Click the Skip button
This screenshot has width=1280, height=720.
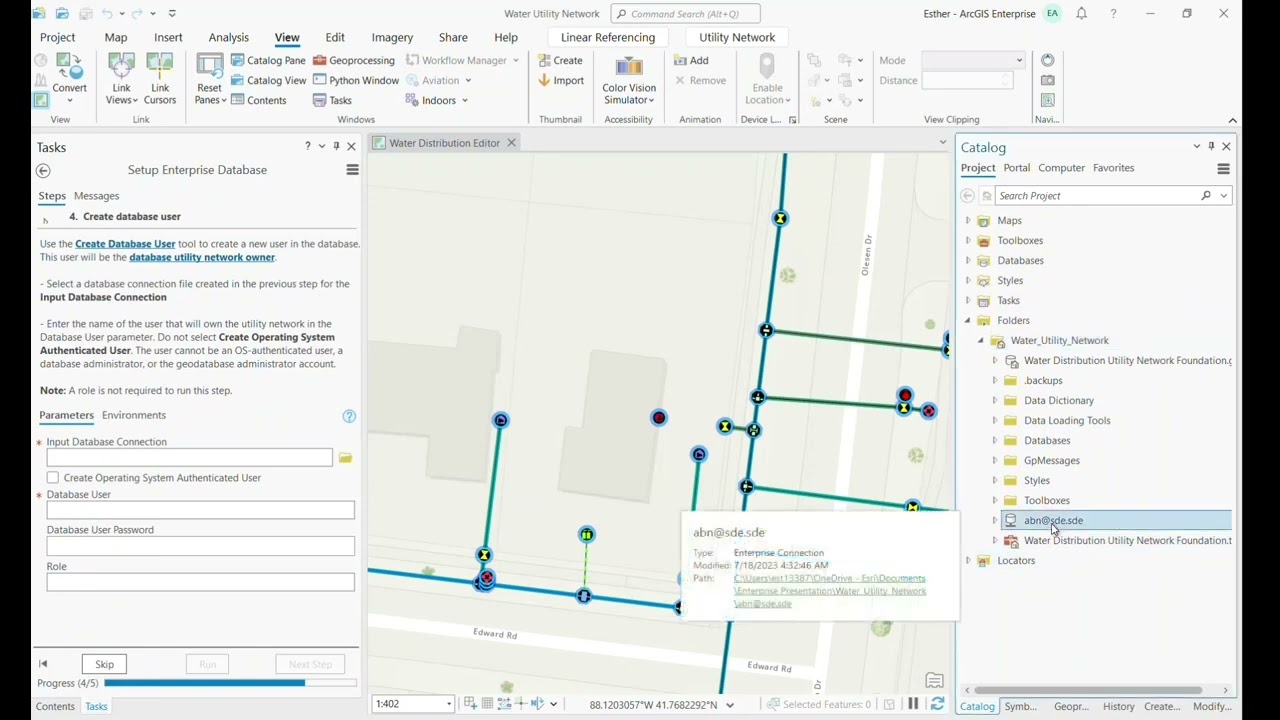click(104, 664)
